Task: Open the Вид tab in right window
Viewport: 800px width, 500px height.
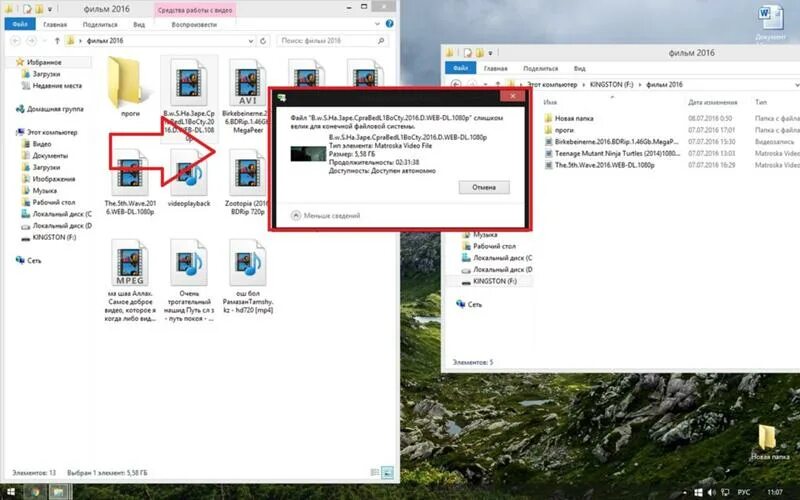Action: [x=580, y=68]
